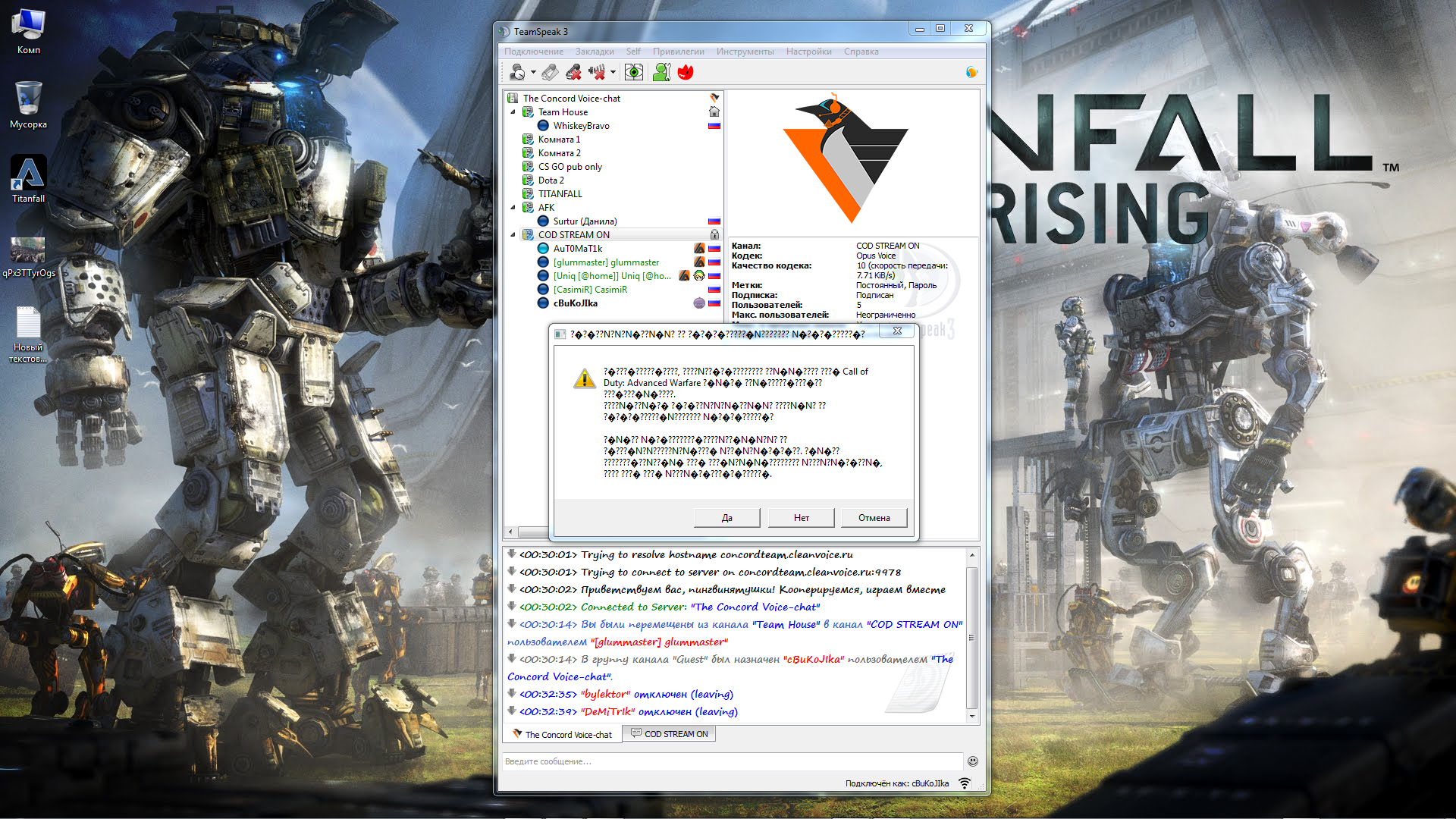
Task: Click the penguin server banner image
Action: pos(846,159)
